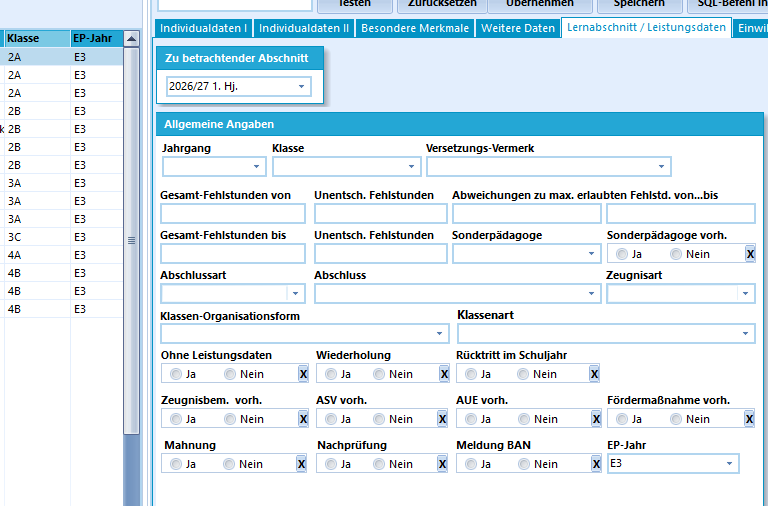Clear Ohne Leistungsdaten choice via X
Viewport: 768px width, 506px height.
(x=303, y=374)
